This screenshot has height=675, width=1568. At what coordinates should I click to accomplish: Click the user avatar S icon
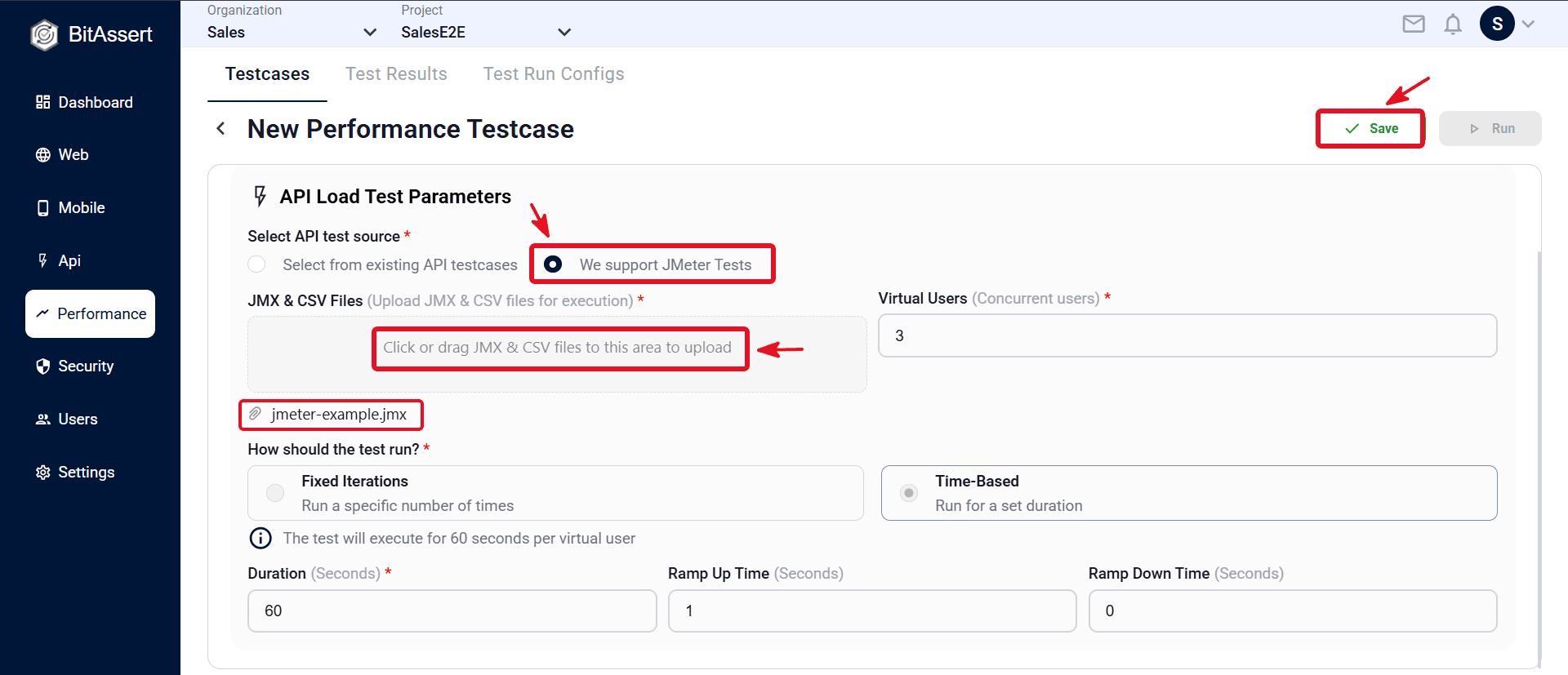(x=1497, y=24)
